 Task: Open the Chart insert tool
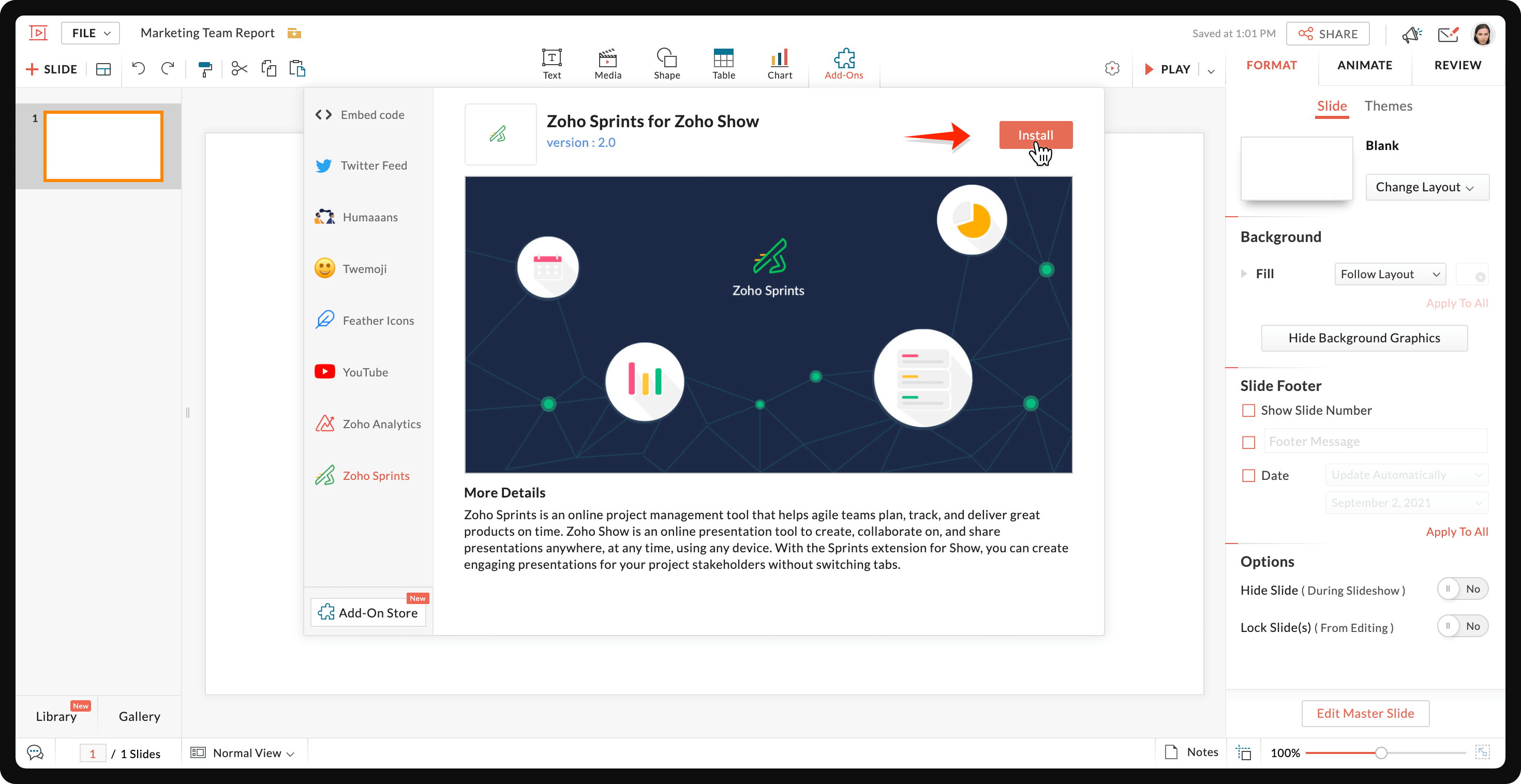780,64
